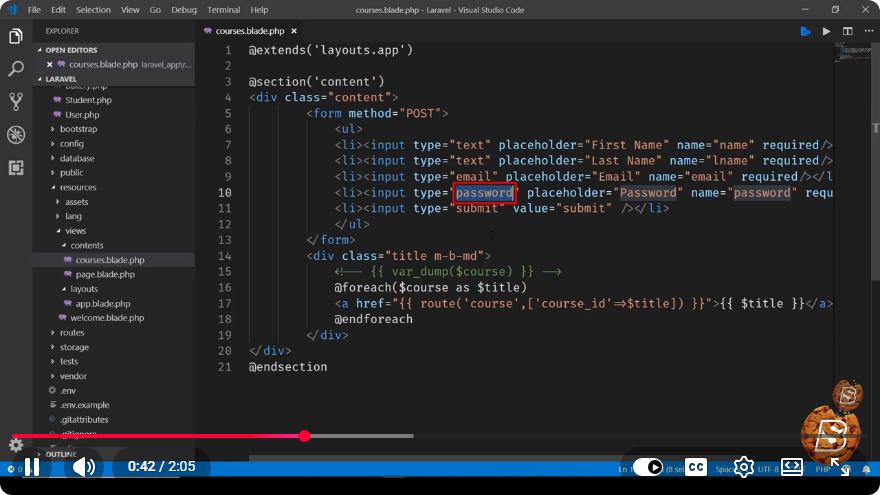The image size is (880, 495).
Task: Select the courses.blade.php editor tab
Action: tap(250, 31)
